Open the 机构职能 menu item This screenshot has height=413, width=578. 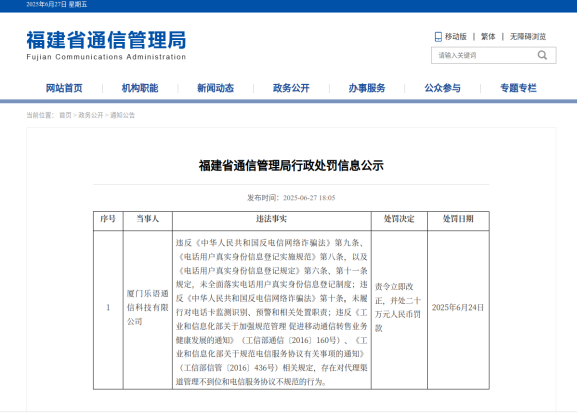pos(140,88)
